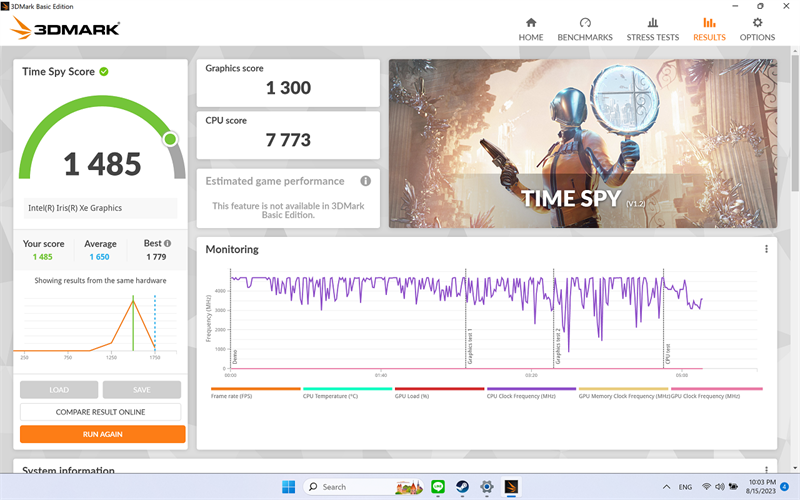The image size is (800, 500).
Task: Click the ENG language indicator
Action: point(685,487)
